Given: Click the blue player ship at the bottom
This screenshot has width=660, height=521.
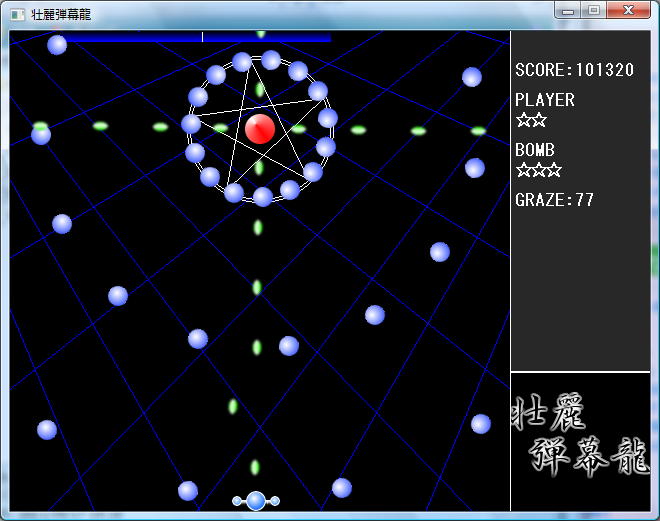Looking at the screenshot, I should [x=256, y=501].
